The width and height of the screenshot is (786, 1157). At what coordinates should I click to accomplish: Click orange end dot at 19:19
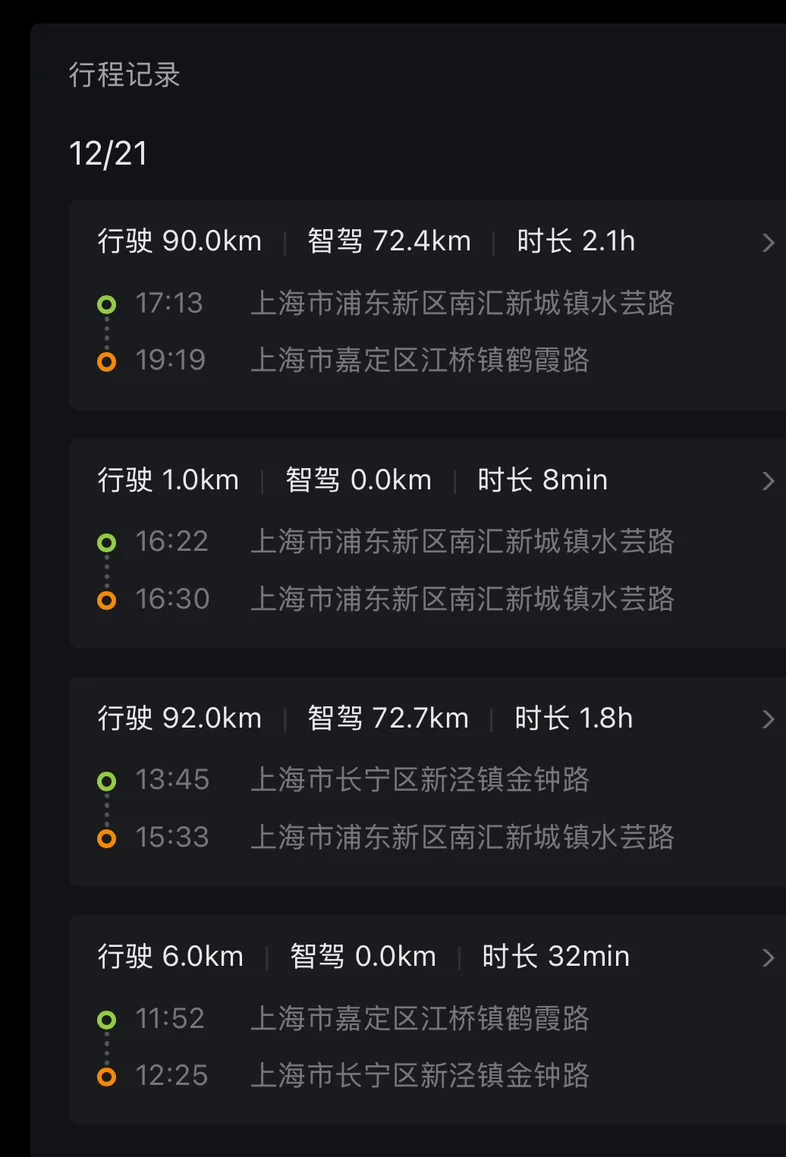(x=107, y=361)
